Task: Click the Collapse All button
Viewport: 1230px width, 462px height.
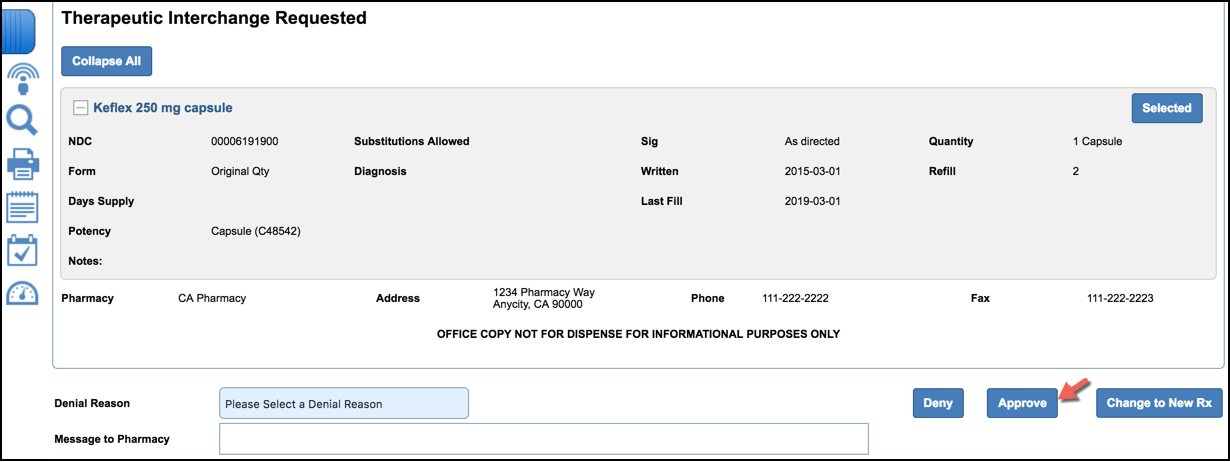Action: pos(106,61)
